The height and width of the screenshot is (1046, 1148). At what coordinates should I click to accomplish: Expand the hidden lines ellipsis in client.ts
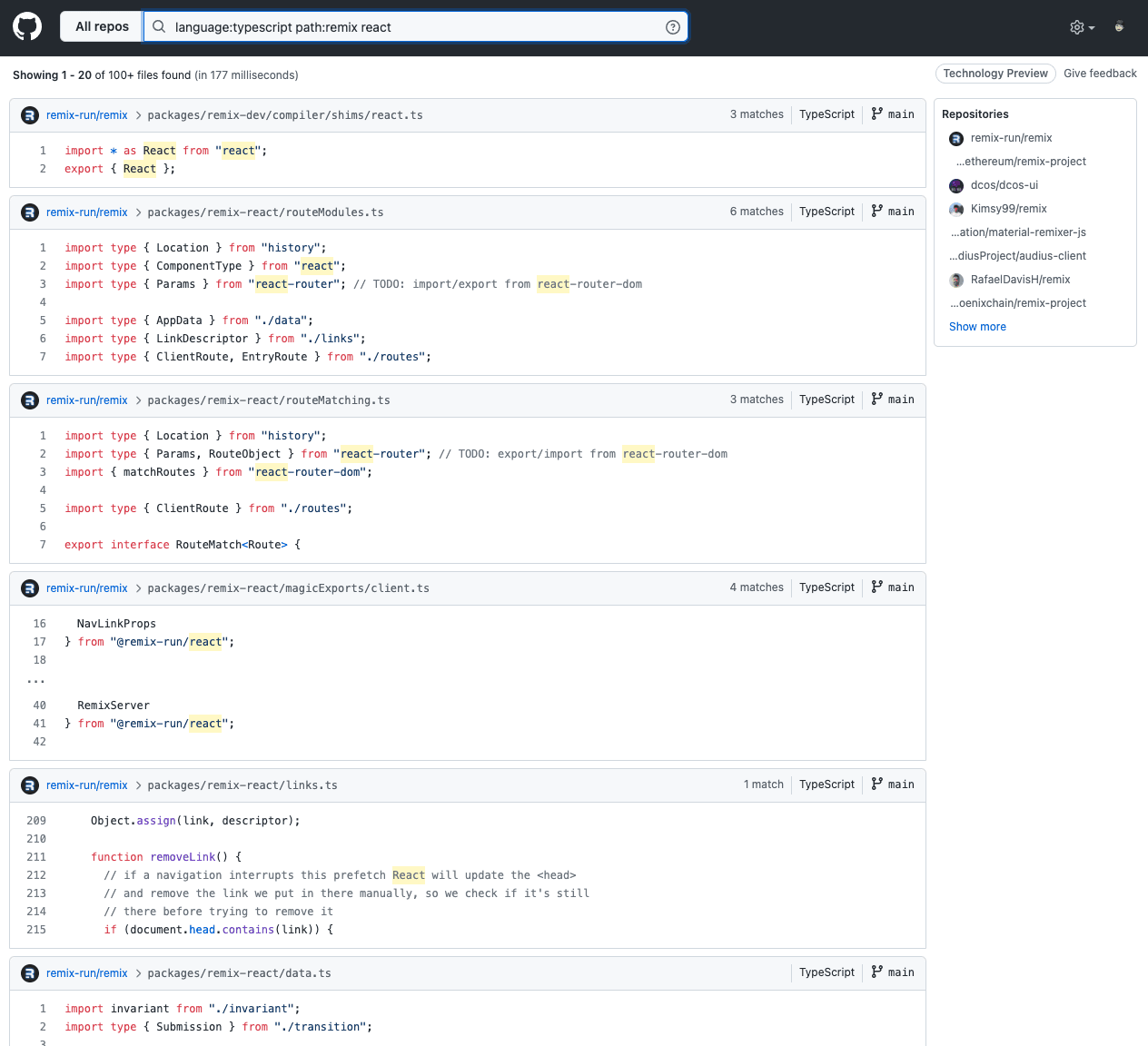(x=36, y=680)
